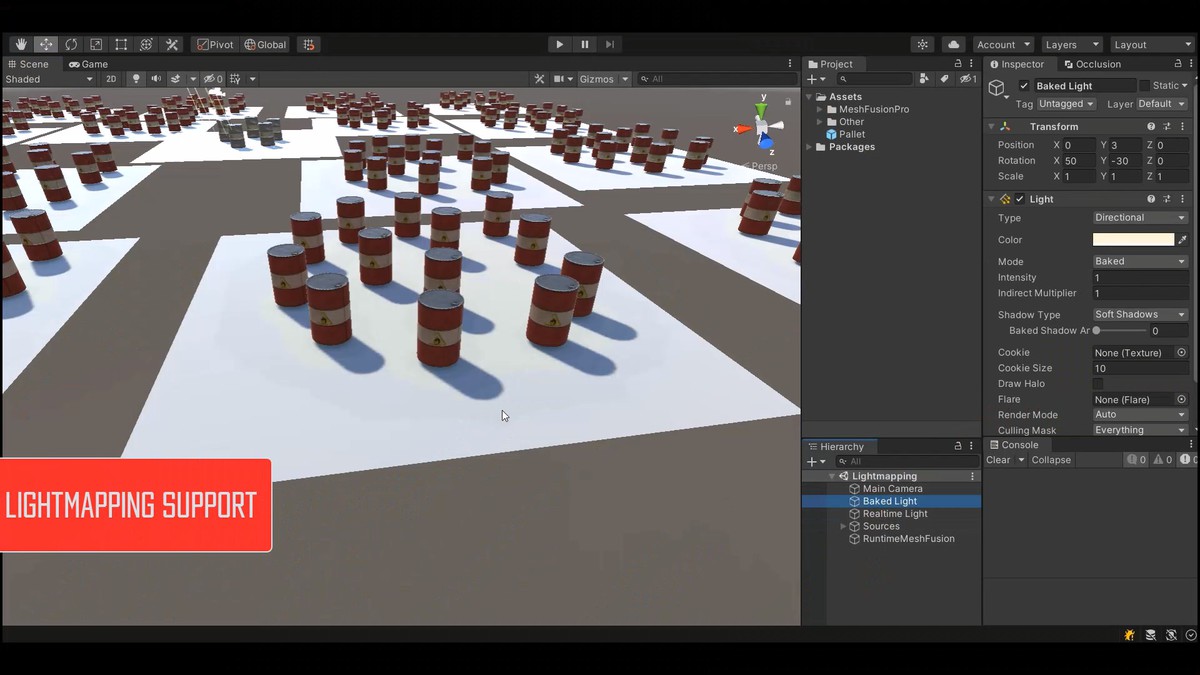This screenshot has width=1200, height=675.
Task: Toggle 2D scene view mode
Action: click(111, 79)
